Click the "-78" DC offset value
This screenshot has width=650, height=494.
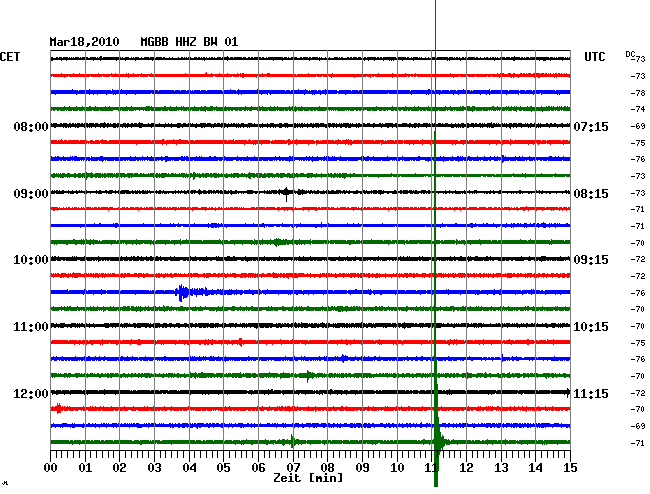point(638,93)
